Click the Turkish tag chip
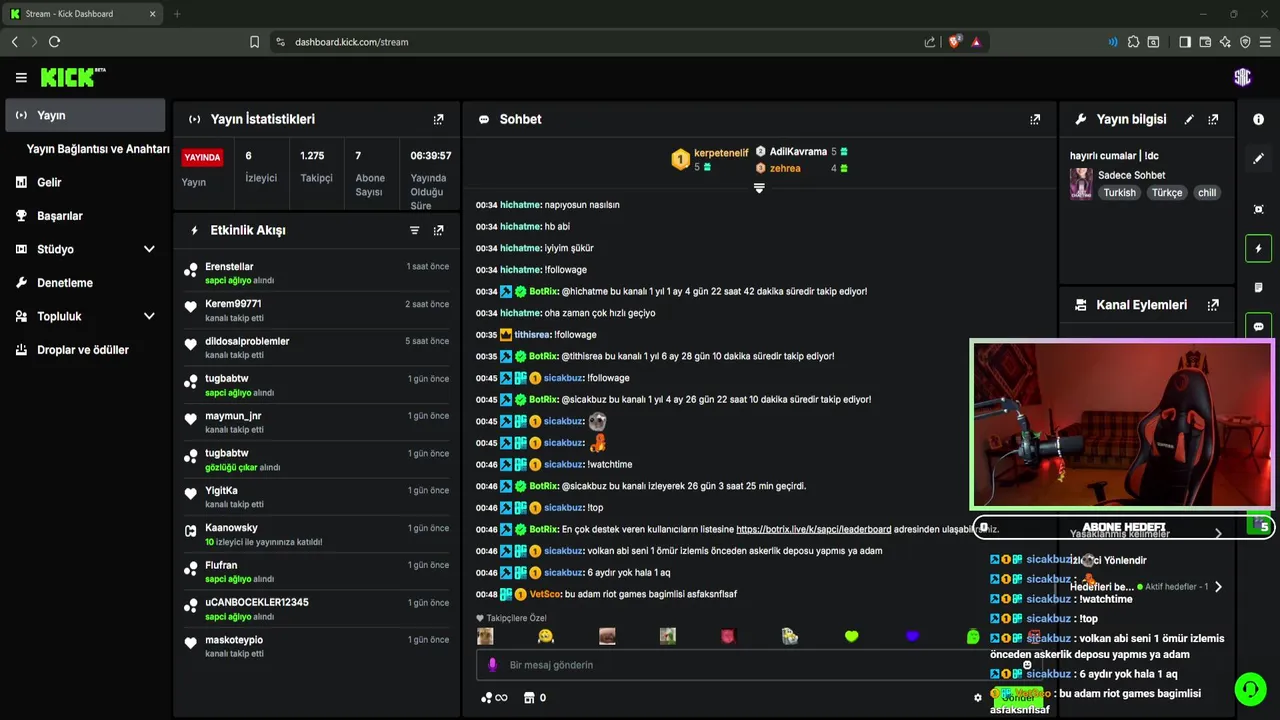1280x720 pixels. (x=1120, y=193)
